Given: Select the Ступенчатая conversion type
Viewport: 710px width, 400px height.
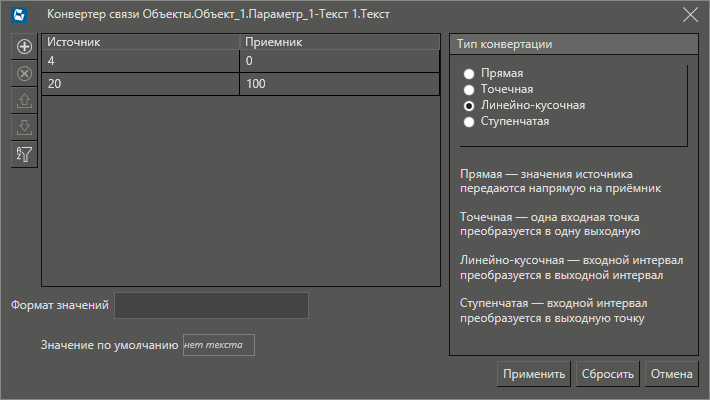Looking at the screenshot, I should tap(468, 121).
